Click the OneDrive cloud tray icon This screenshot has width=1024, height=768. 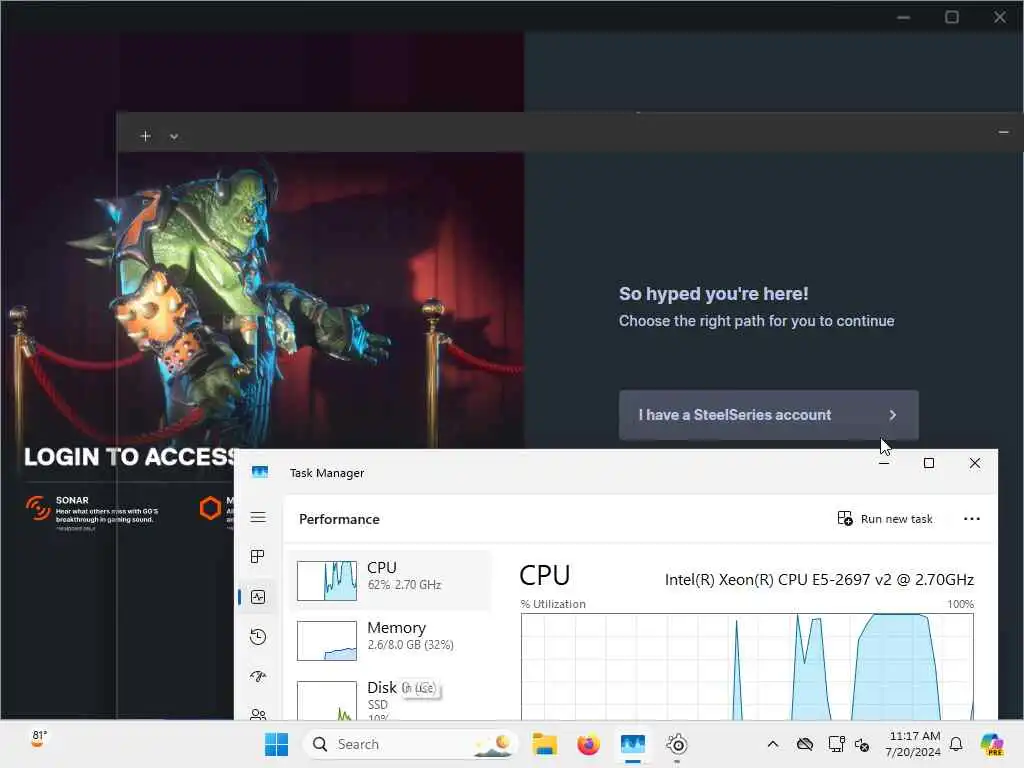[805, 744]
